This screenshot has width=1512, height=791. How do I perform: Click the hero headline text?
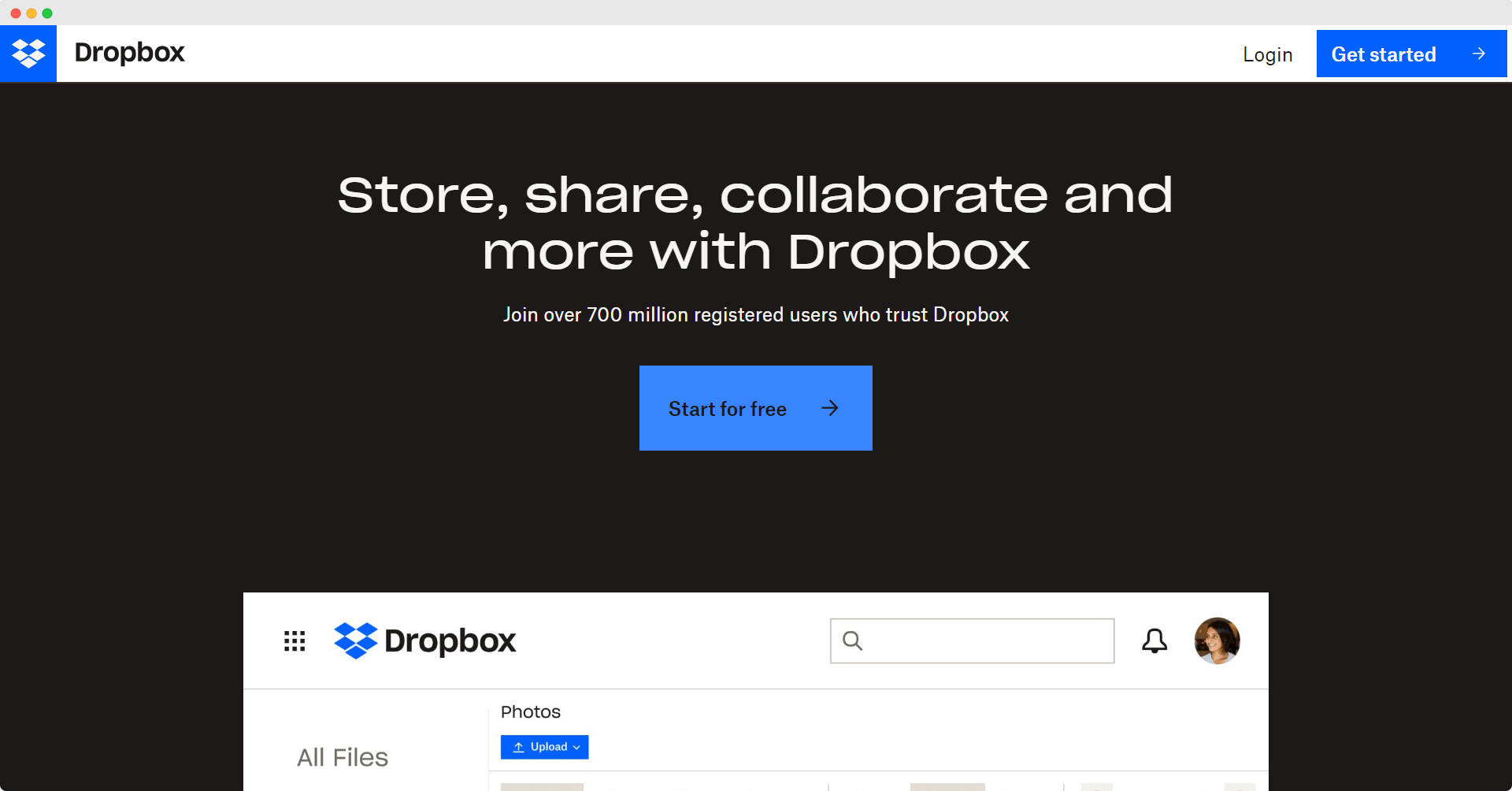click(756, 223)
